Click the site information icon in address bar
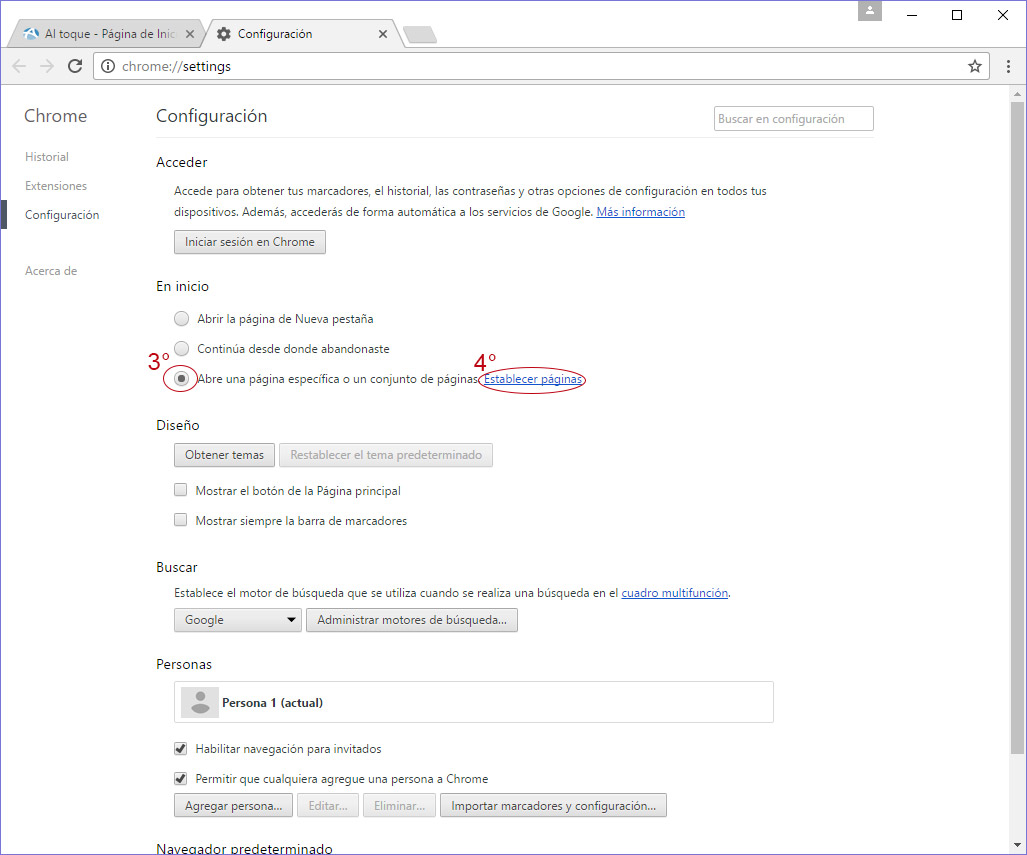 108,66
